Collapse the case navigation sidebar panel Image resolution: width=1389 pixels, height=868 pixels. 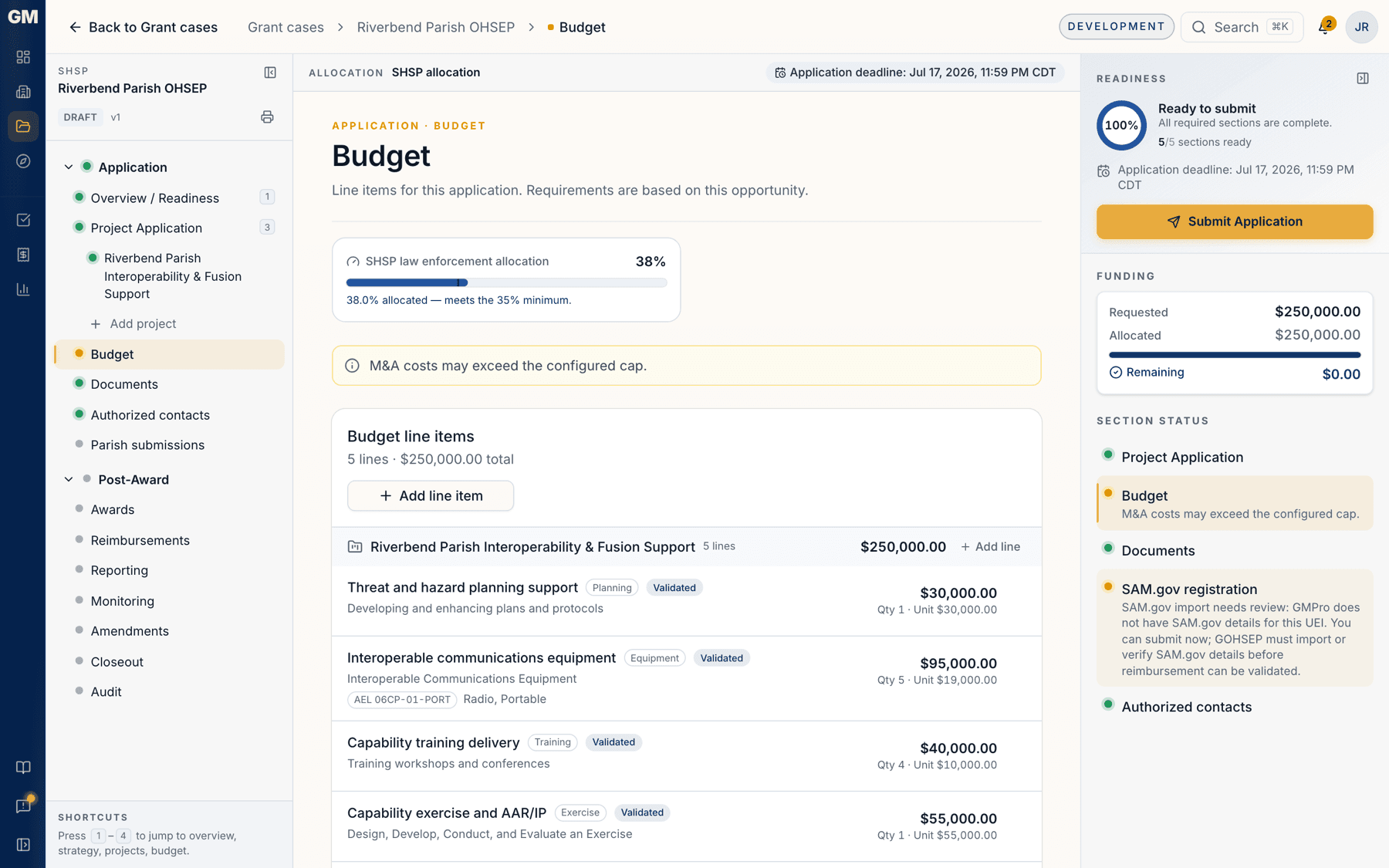[270, 73]
